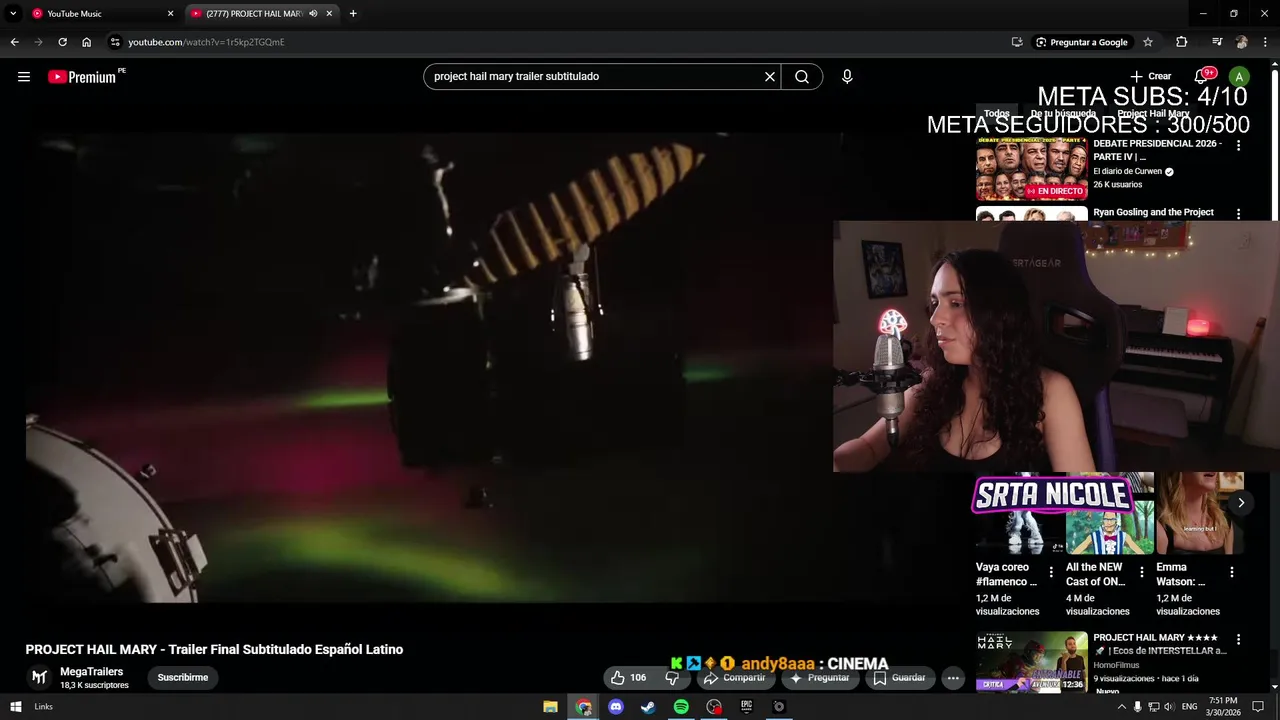
Task: Open the Windows Start menu
Action: 15,706
